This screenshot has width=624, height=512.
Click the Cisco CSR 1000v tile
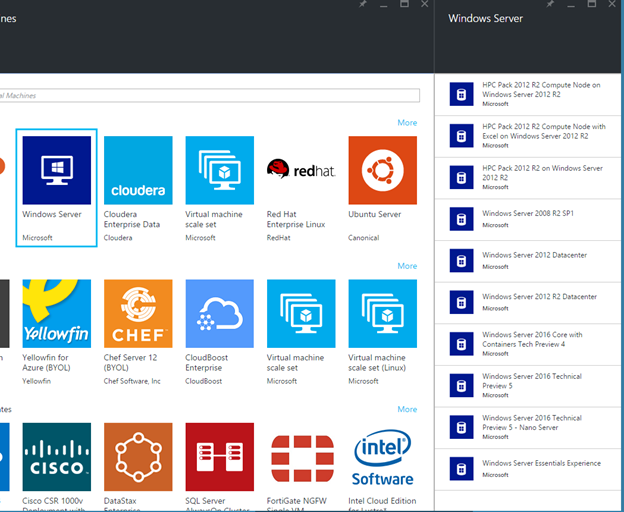(x=57, y=456)
